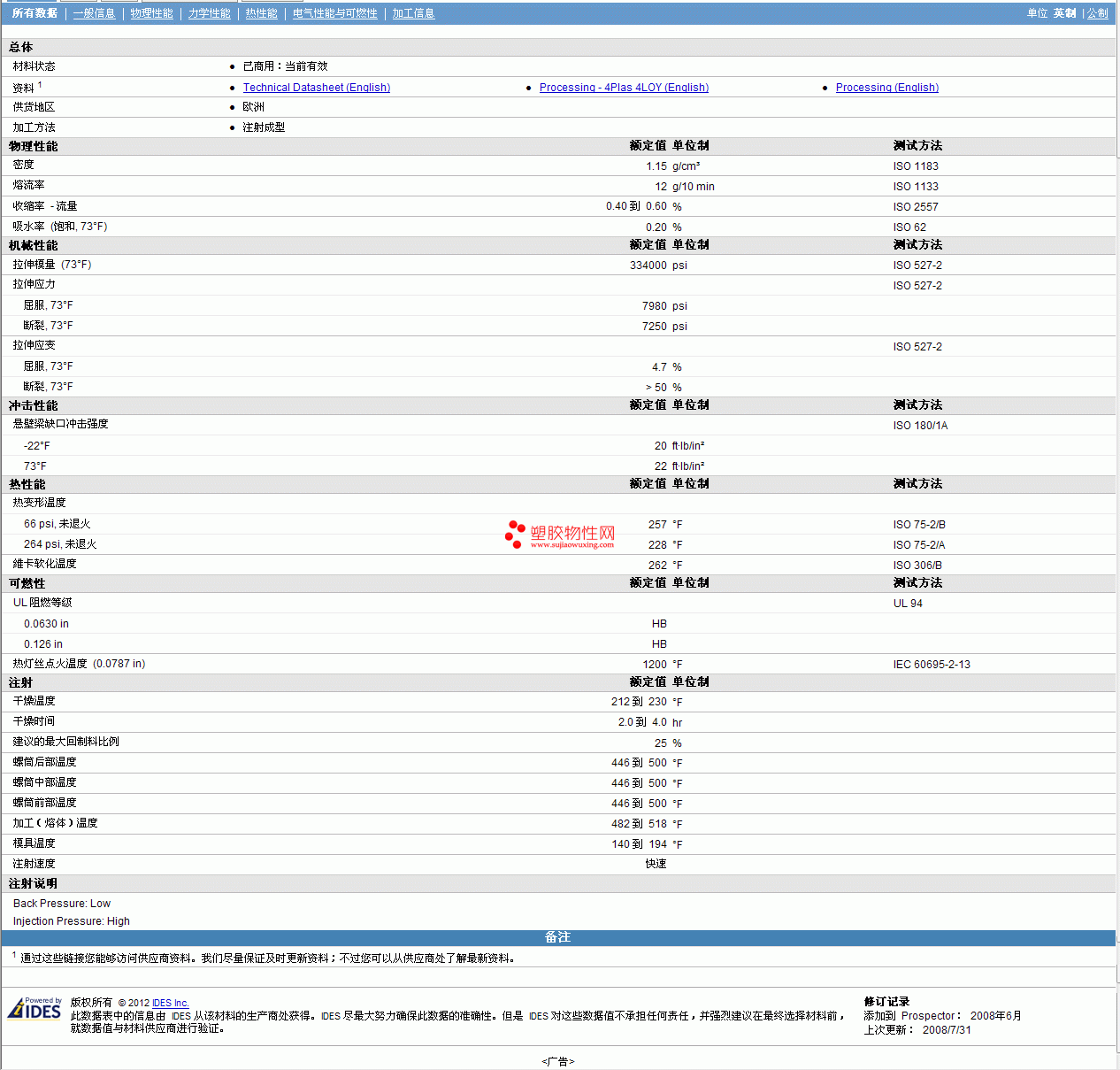Viewport: 1120px width, 1070px height.
Task: Click the 注射说明 section header
Action: [33, 883]
